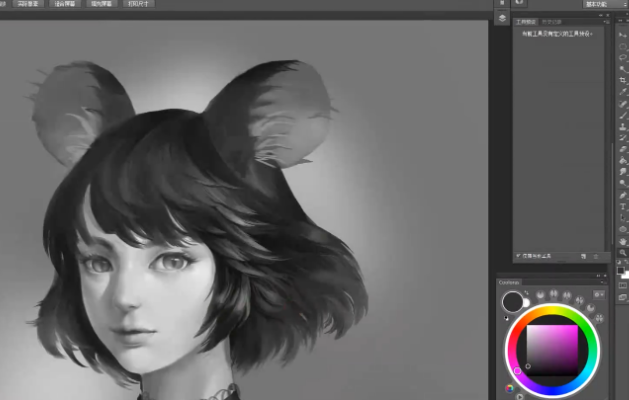The width and height of the screenshot is (629, 400).
Task: Change screen mode from toolbar bottom
Action: point(623,297)
